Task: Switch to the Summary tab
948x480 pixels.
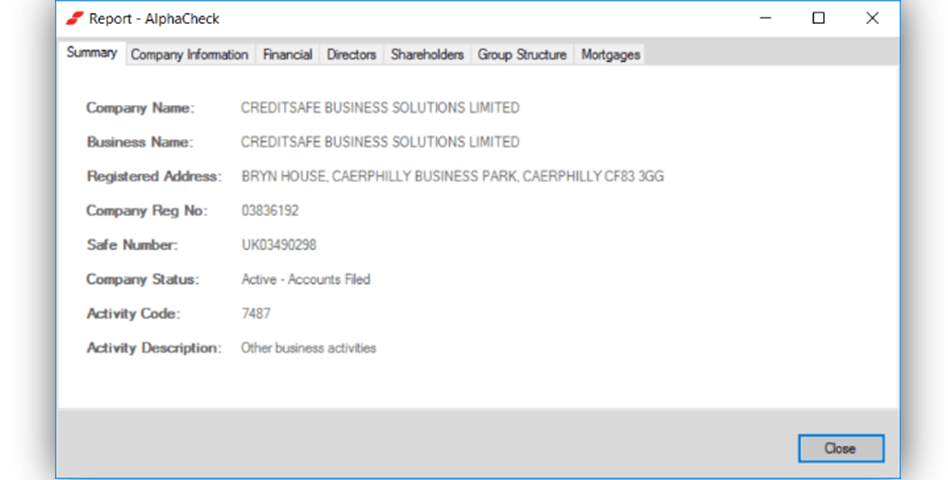Action: (x=92, y=53)
